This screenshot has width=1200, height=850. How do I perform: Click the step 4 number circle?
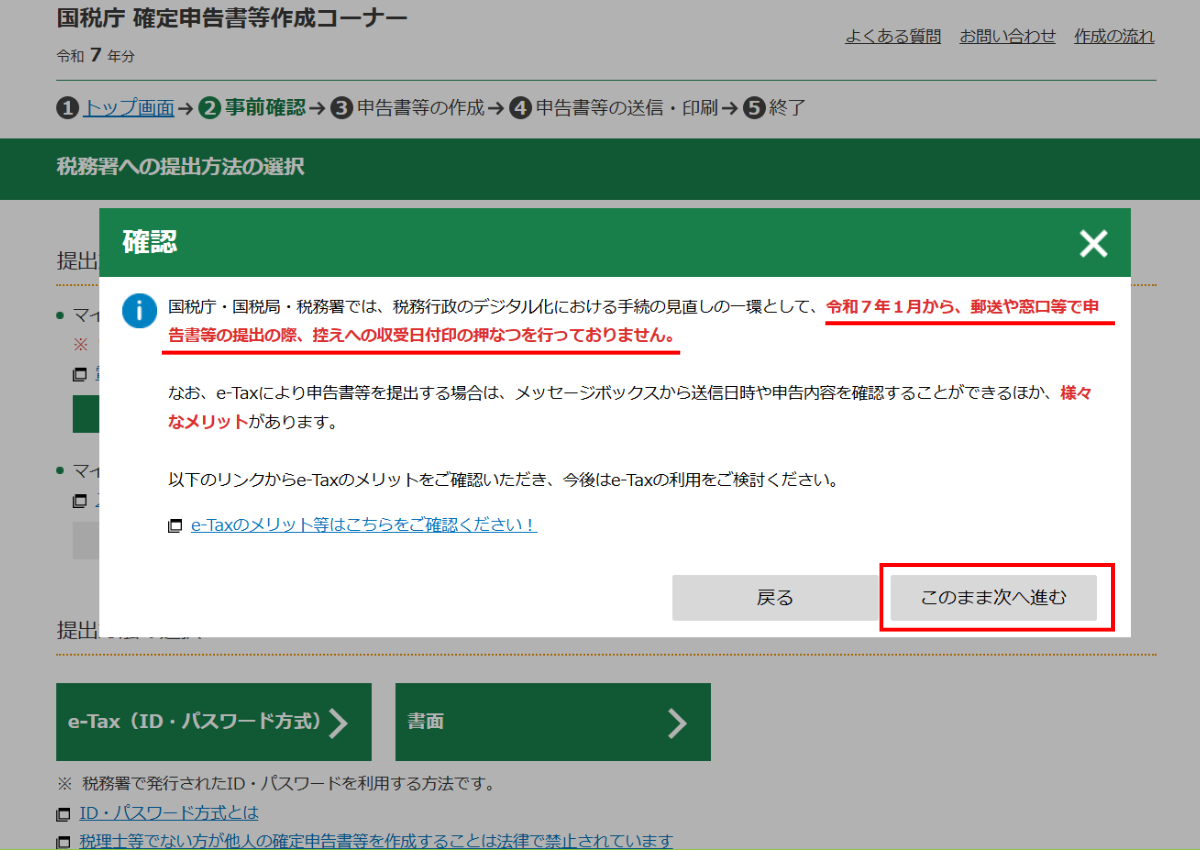pos(520,108)
